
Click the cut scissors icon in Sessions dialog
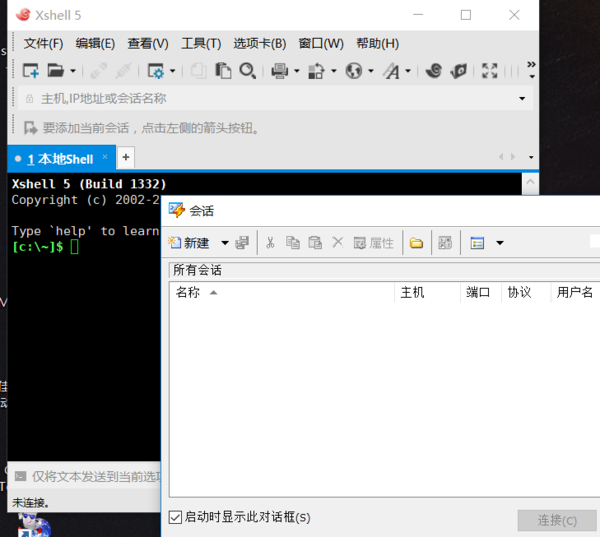coord(270,243)
